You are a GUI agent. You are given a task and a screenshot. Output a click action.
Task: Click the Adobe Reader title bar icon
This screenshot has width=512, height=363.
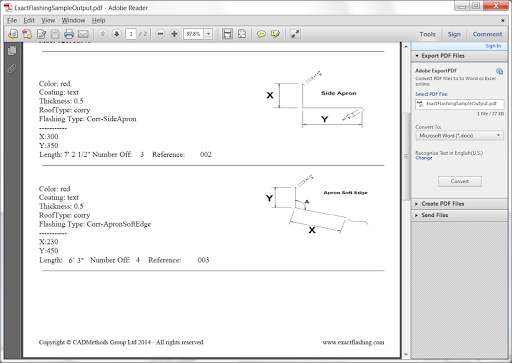pyautogui.click(x=8, y=7)
